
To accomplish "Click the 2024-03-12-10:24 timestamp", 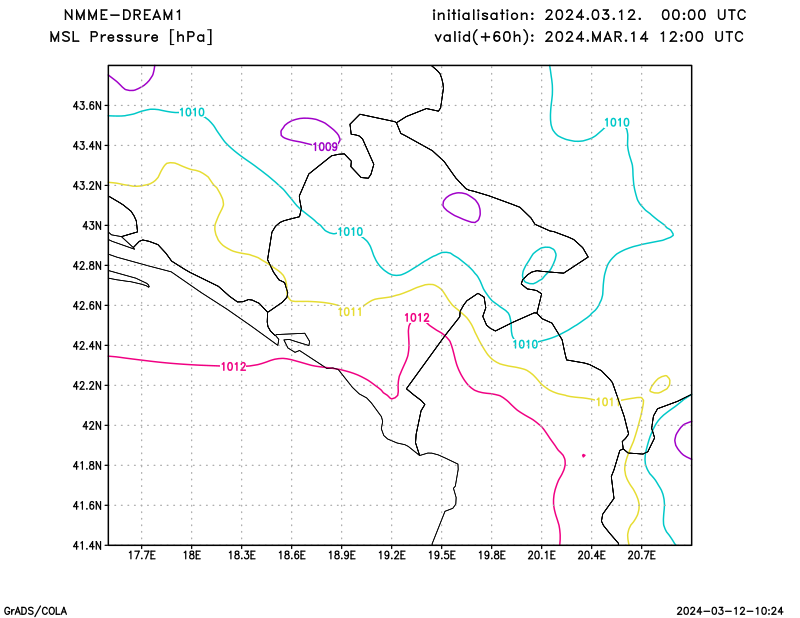I will pos(730,611).
